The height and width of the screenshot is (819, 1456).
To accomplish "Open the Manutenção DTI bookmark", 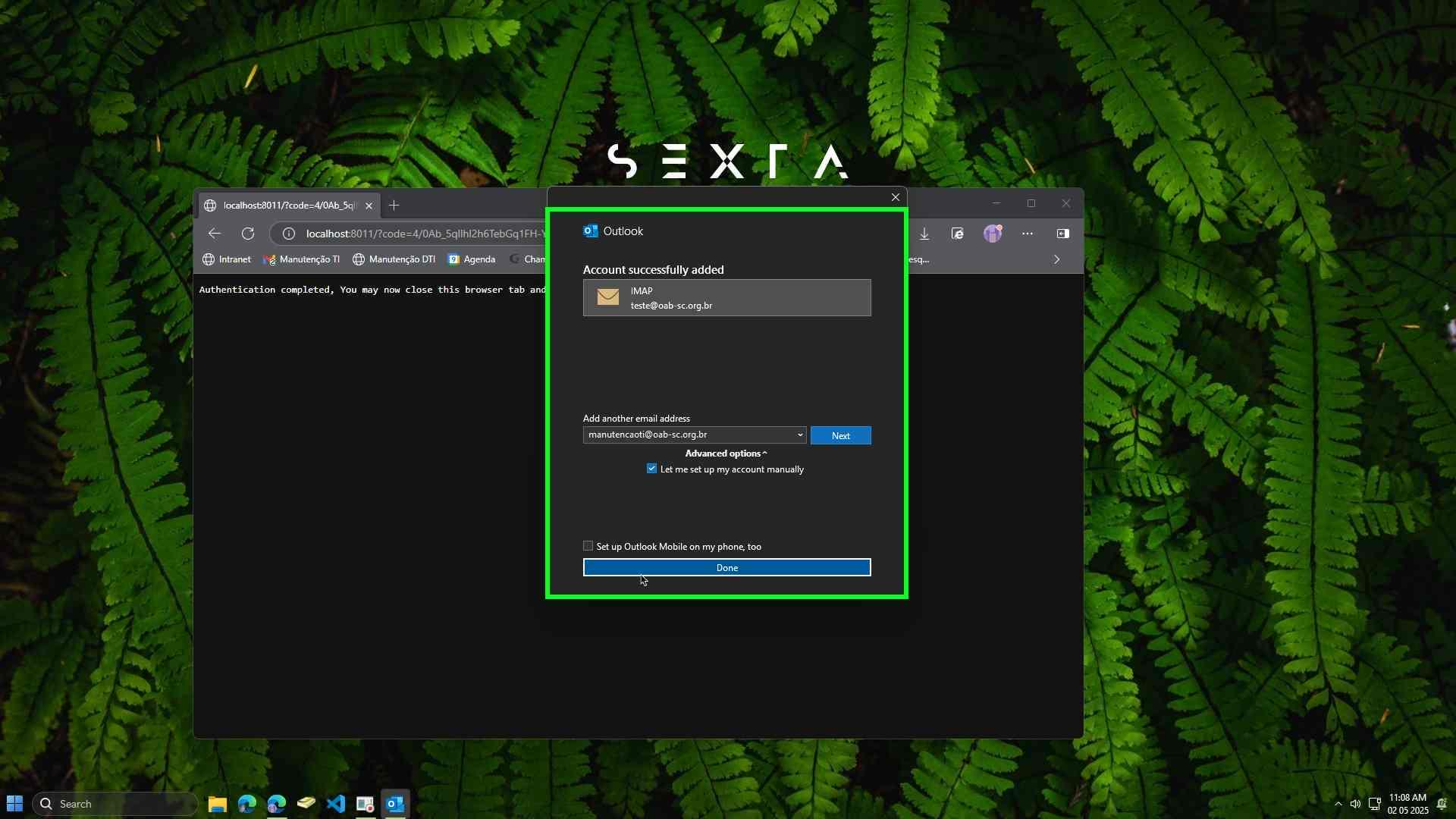I will [394, 259].
